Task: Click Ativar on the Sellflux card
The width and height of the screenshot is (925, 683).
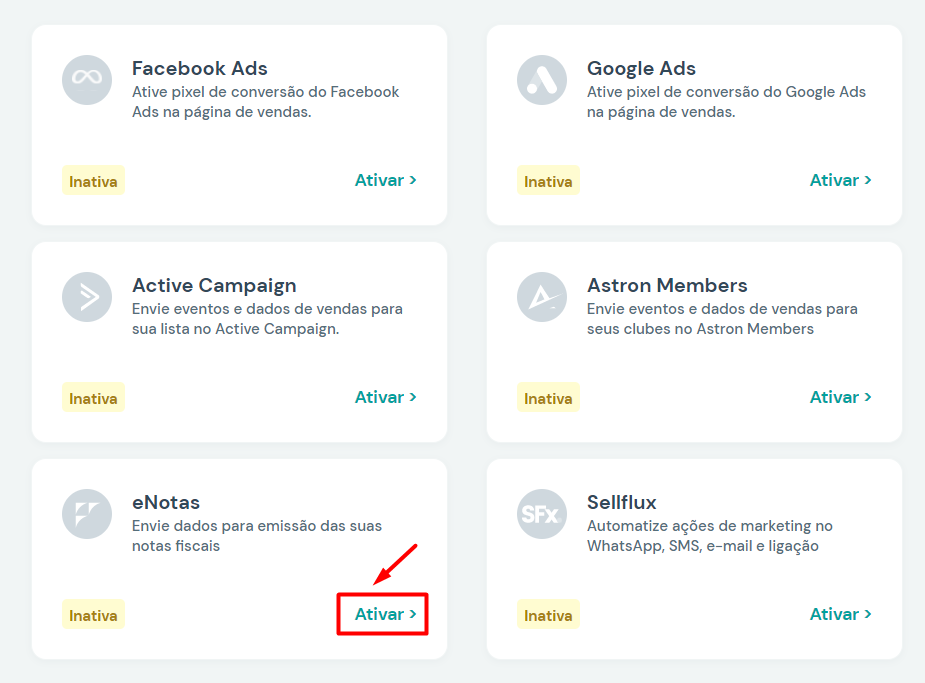Action: coord(841,614)
